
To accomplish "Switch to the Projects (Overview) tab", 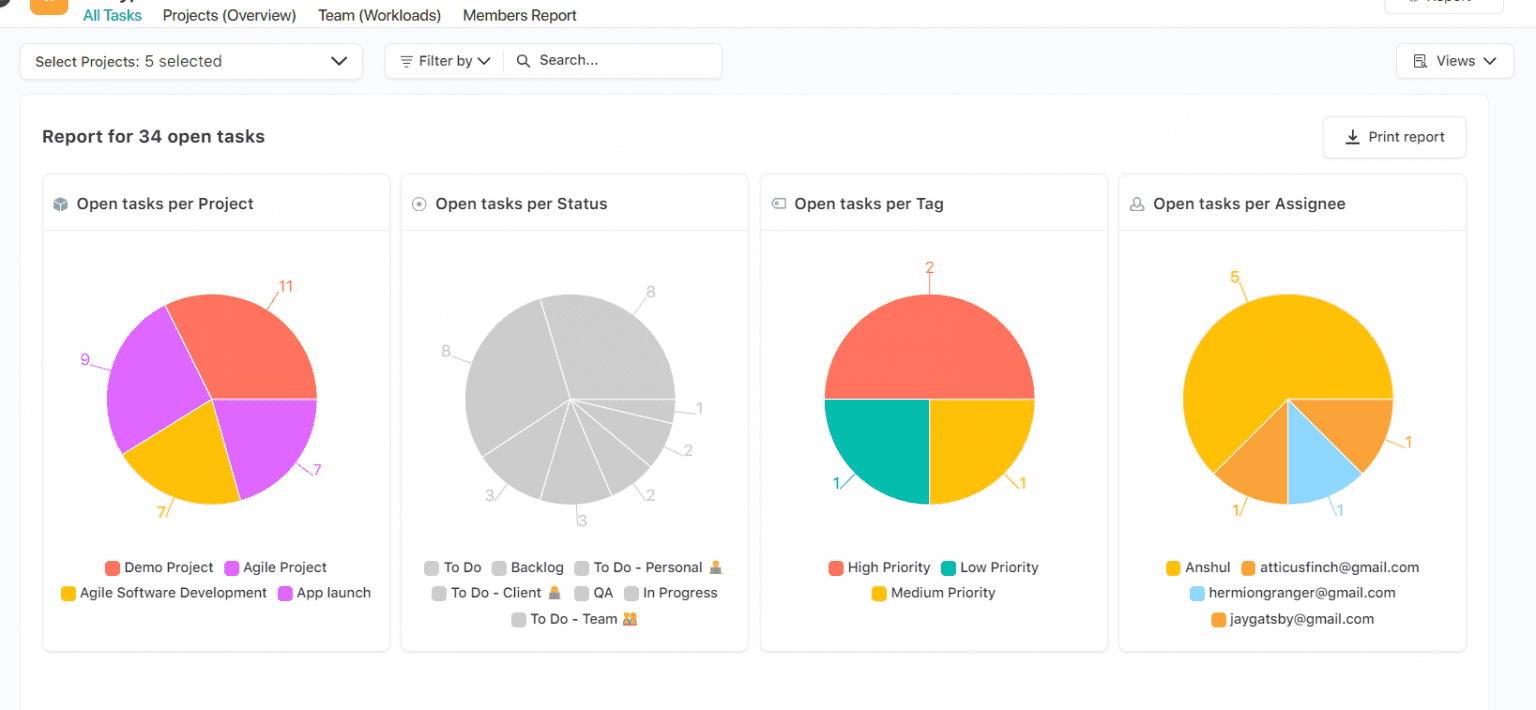I will pyautogui.click(x=229, y=15).
